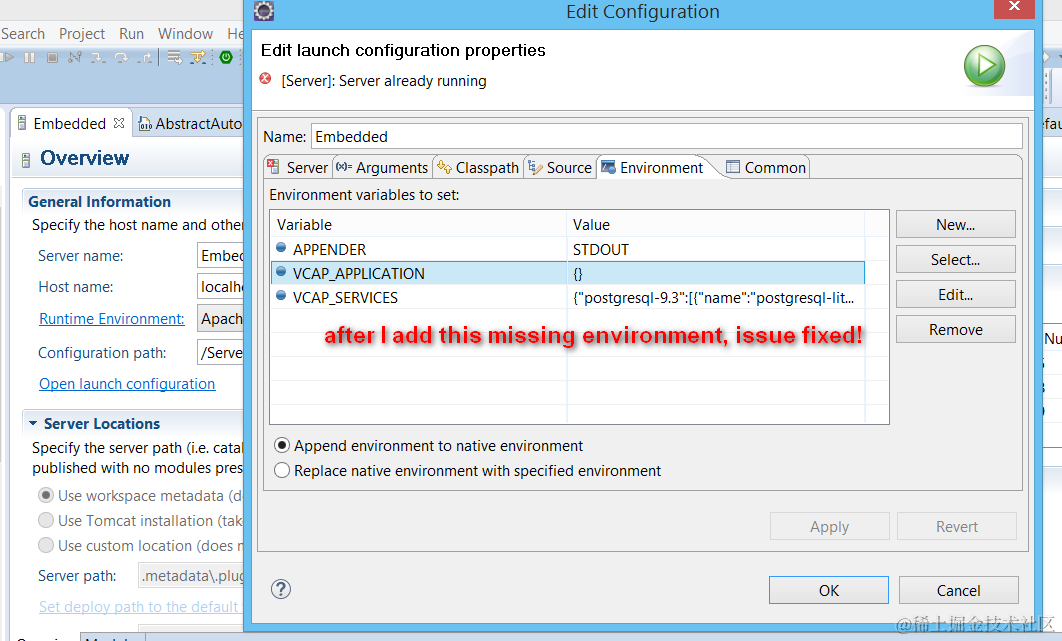Select Use workspace metadata radio option
1062x641 pixels.
click(45, 495)
